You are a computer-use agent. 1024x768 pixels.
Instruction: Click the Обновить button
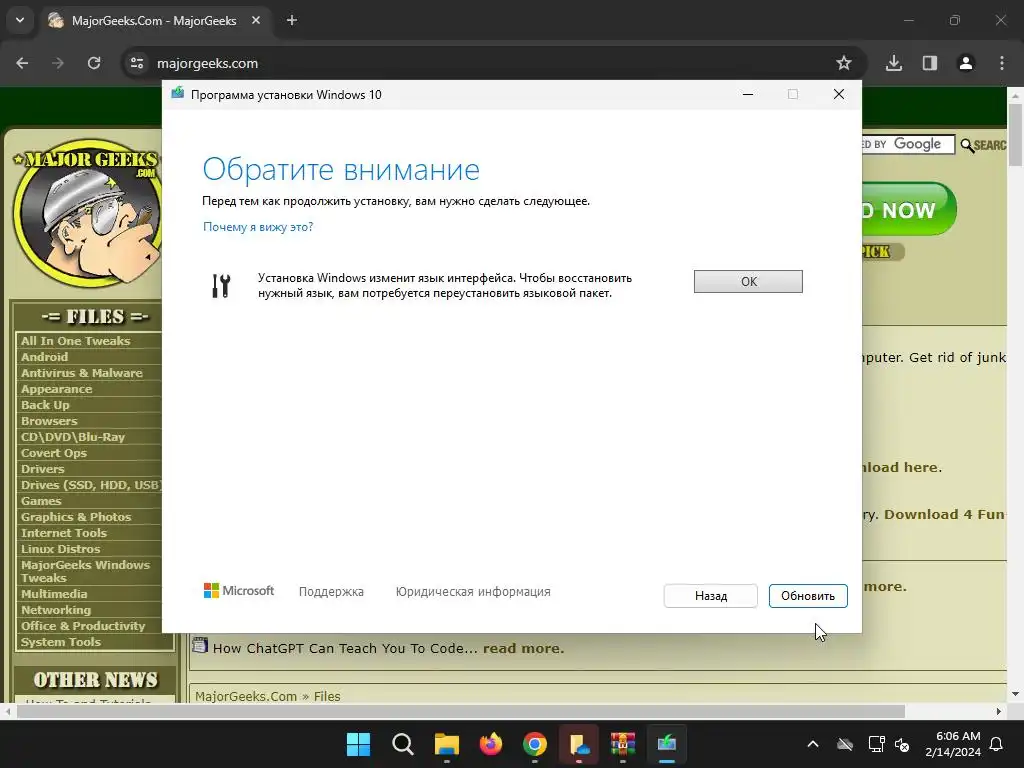pos(808,596)
